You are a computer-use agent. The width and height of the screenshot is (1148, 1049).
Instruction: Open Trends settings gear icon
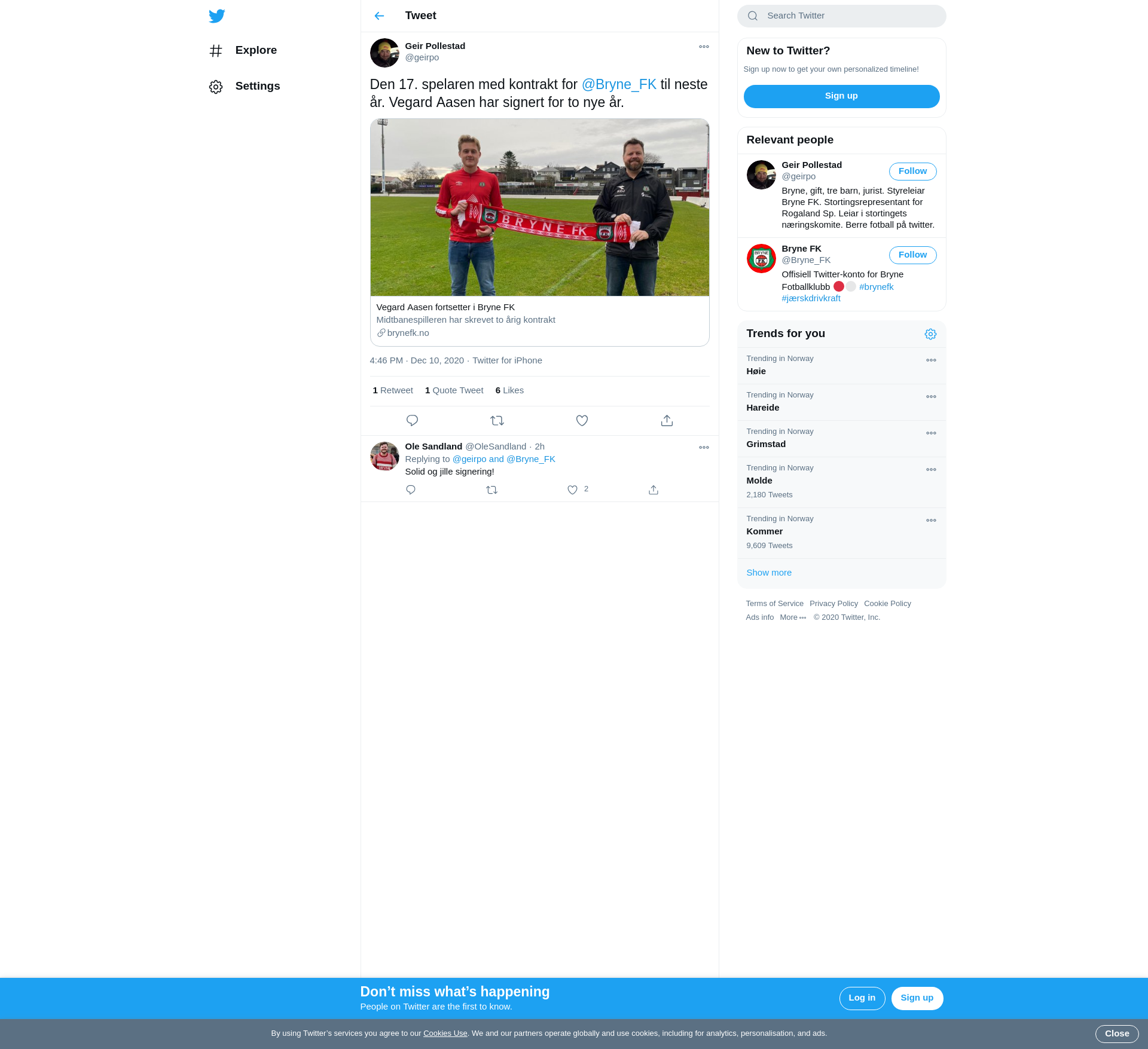coord(930,334)
